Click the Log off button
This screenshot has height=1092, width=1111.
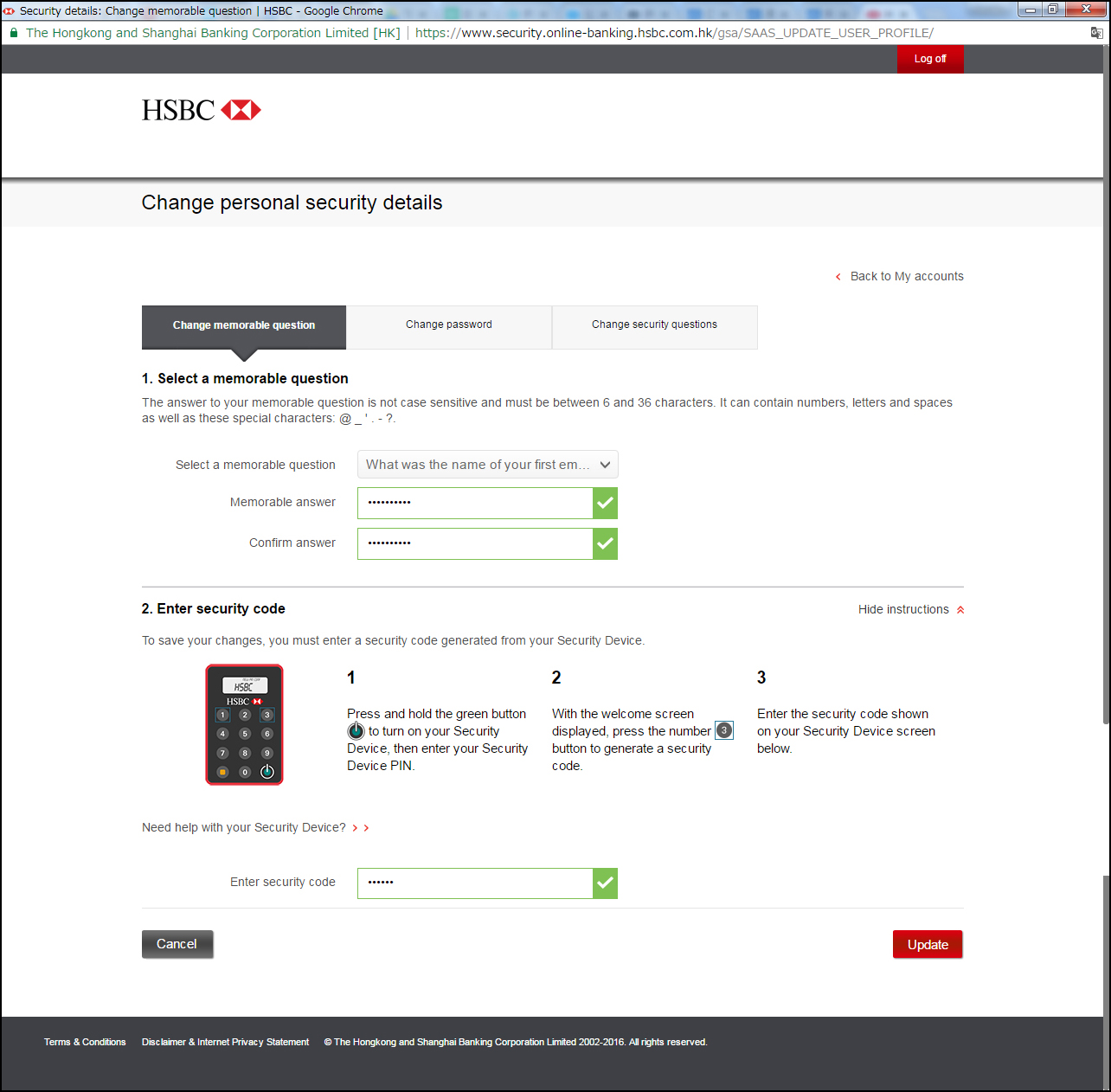930,59
